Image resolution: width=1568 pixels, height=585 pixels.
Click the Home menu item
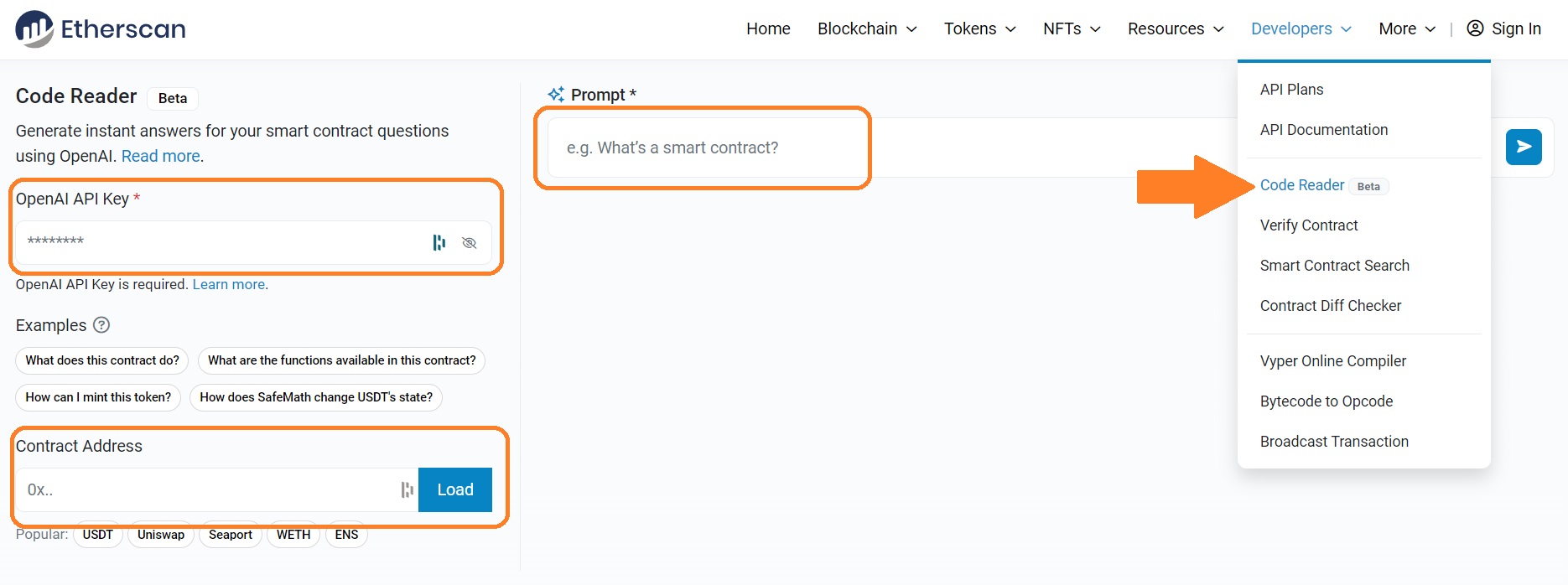[x=767, y=28]
